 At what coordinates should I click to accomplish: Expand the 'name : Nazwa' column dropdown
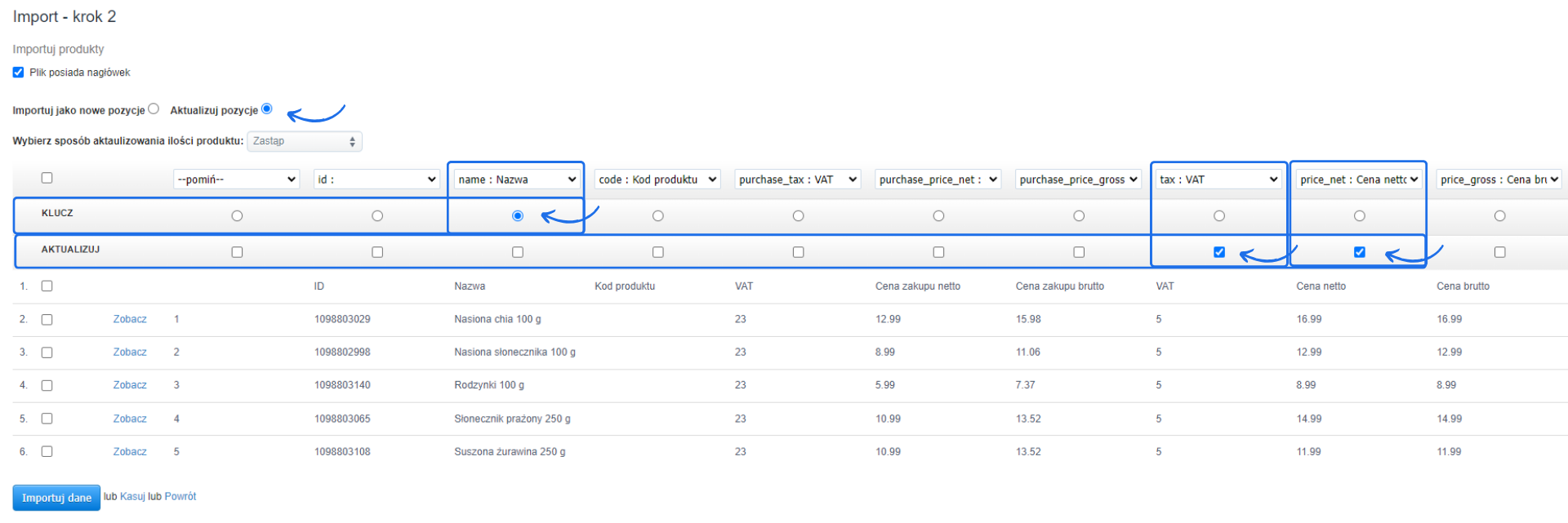[516, 180]
